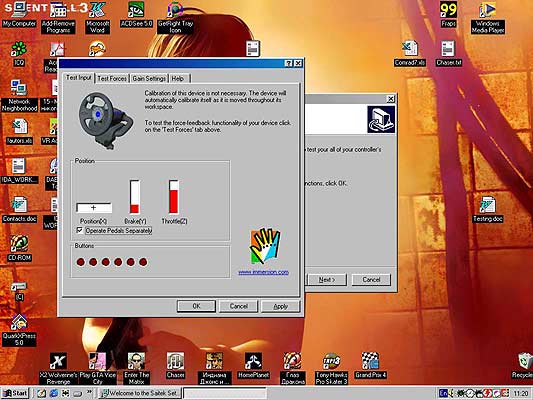Click the OK button
This screenshot has height=400, width=533.
coord(196,306)
